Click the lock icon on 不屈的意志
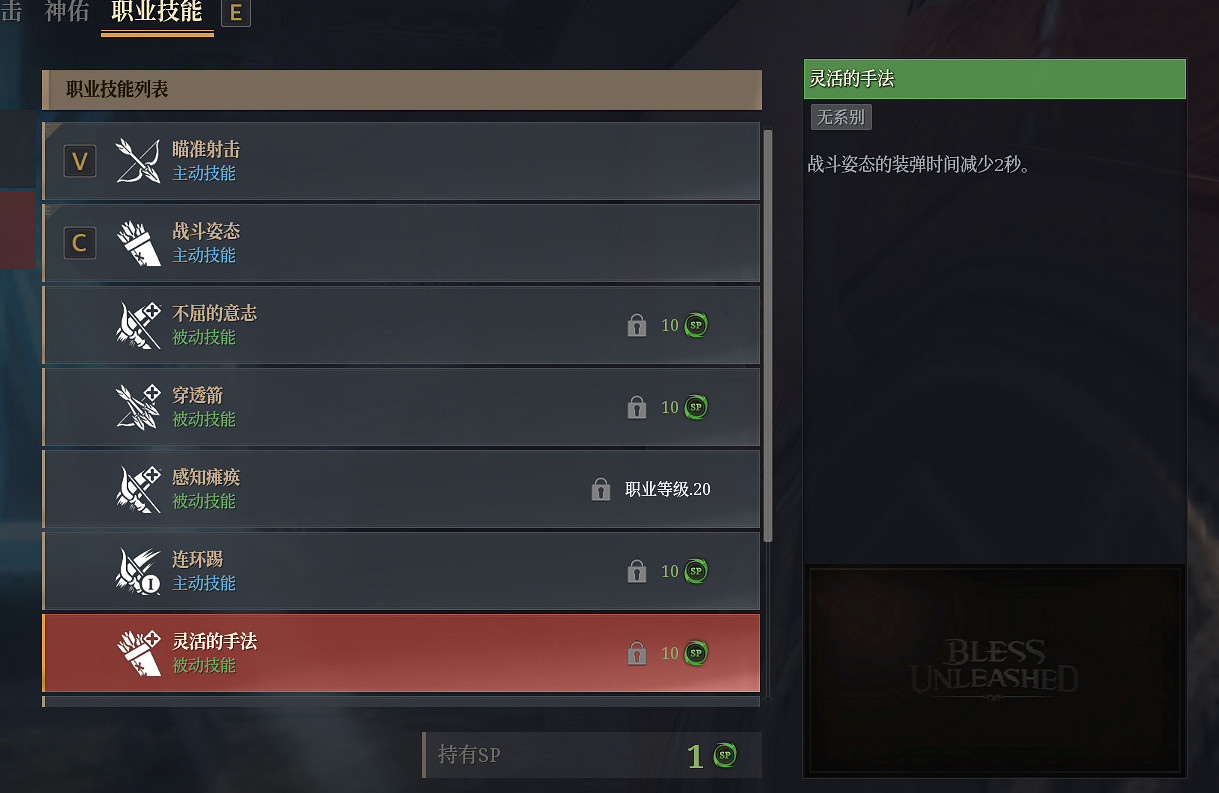The width and height of the screenshot is (1219, 793). click(637, 325)
